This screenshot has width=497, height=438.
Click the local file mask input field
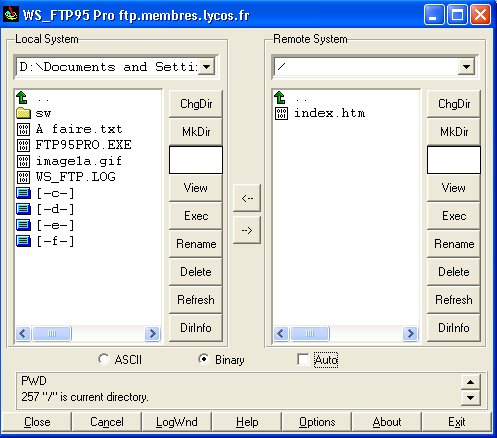pos(196,160)
